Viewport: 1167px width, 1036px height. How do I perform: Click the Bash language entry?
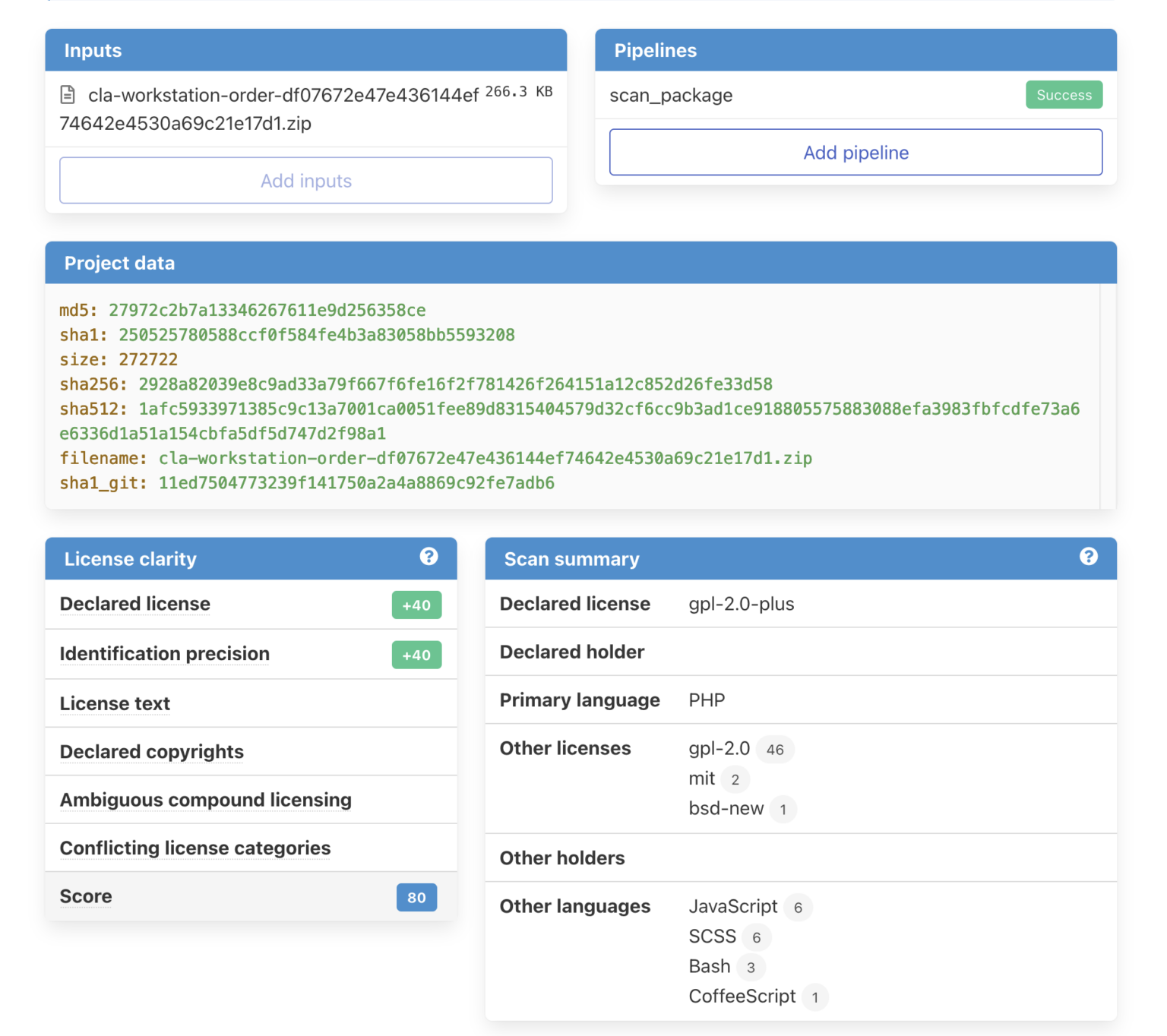(x=709, y=967)
